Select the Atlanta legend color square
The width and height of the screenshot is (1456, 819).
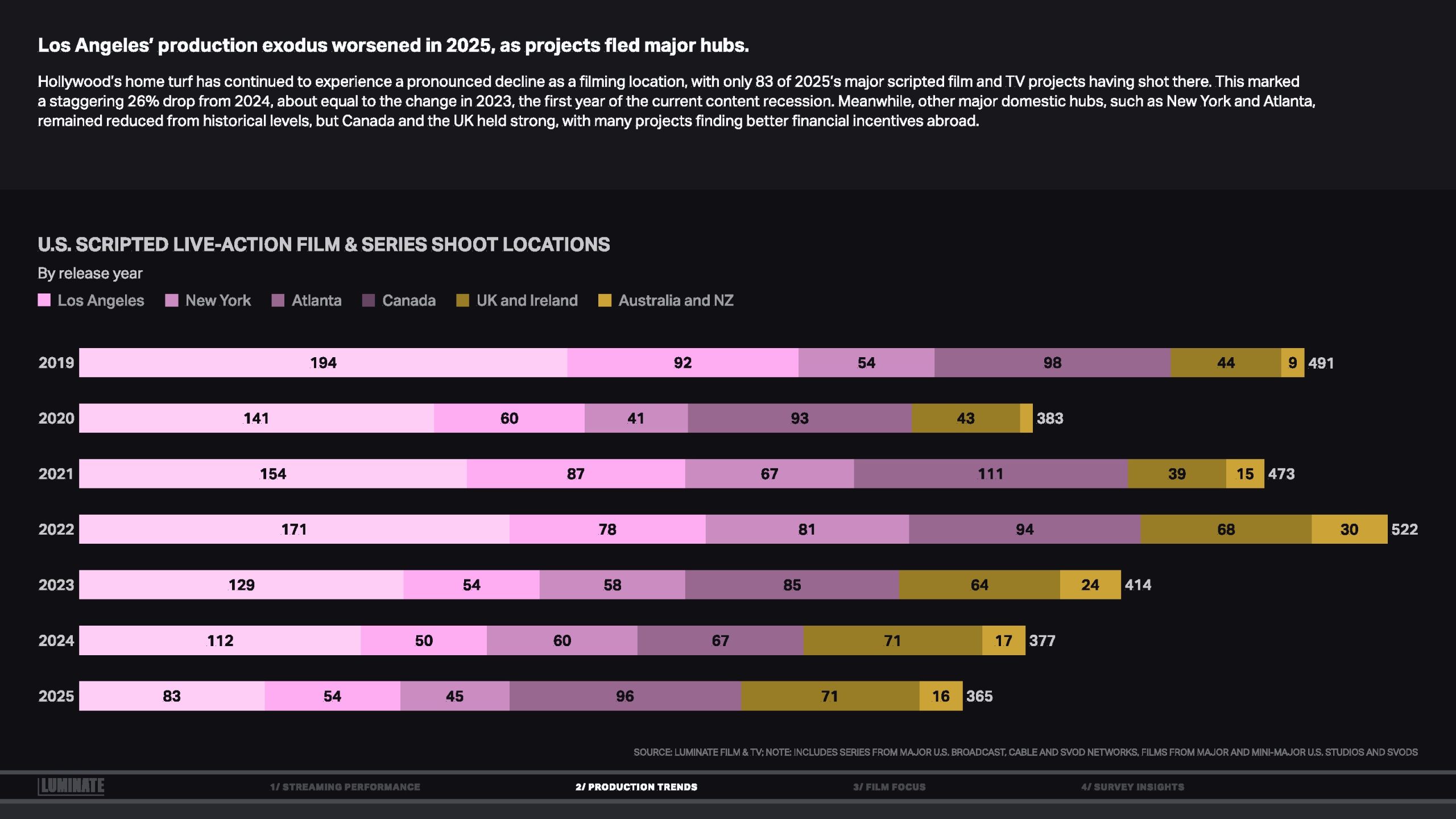(x=278, y=300)
